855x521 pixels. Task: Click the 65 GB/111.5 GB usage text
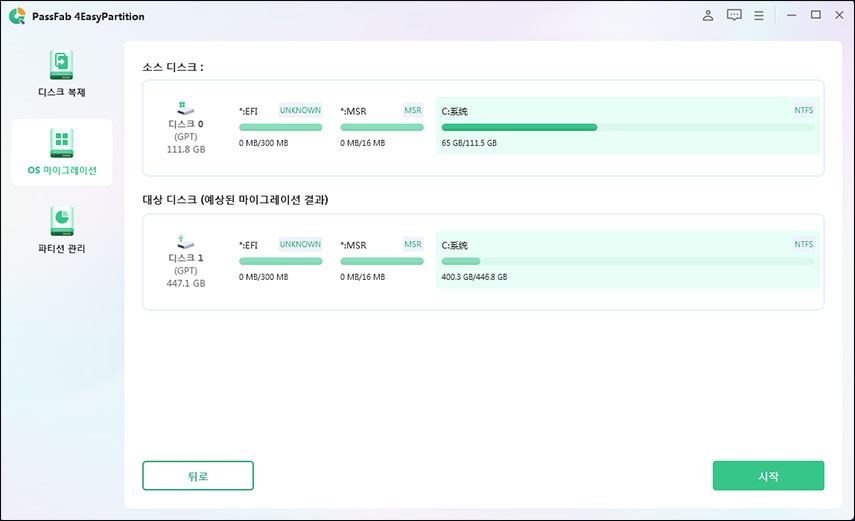[469, 143]
